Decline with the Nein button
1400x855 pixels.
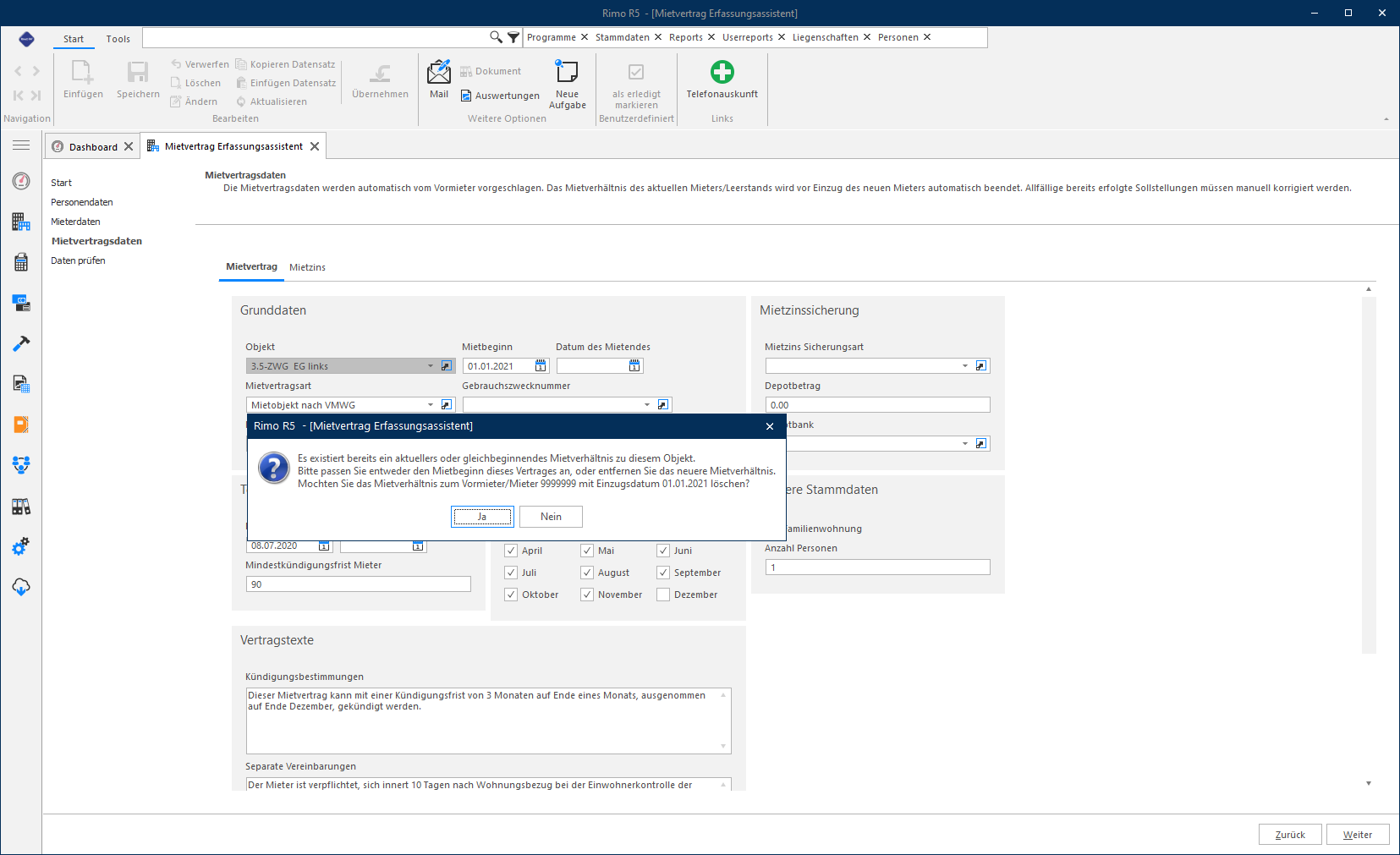point(552,517)
